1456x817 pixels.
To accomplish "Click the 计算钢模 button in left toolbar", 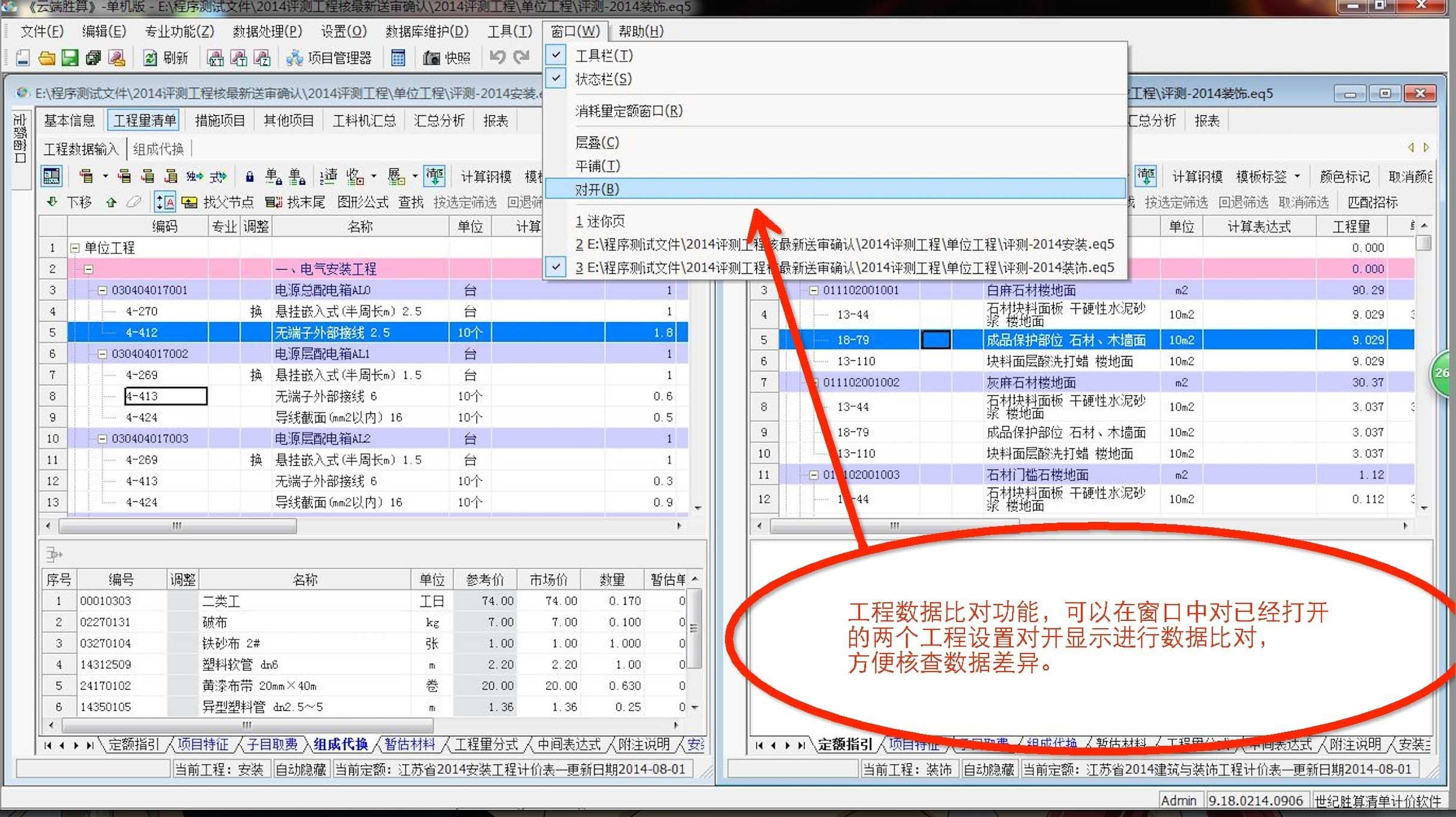I will point(486,176).
